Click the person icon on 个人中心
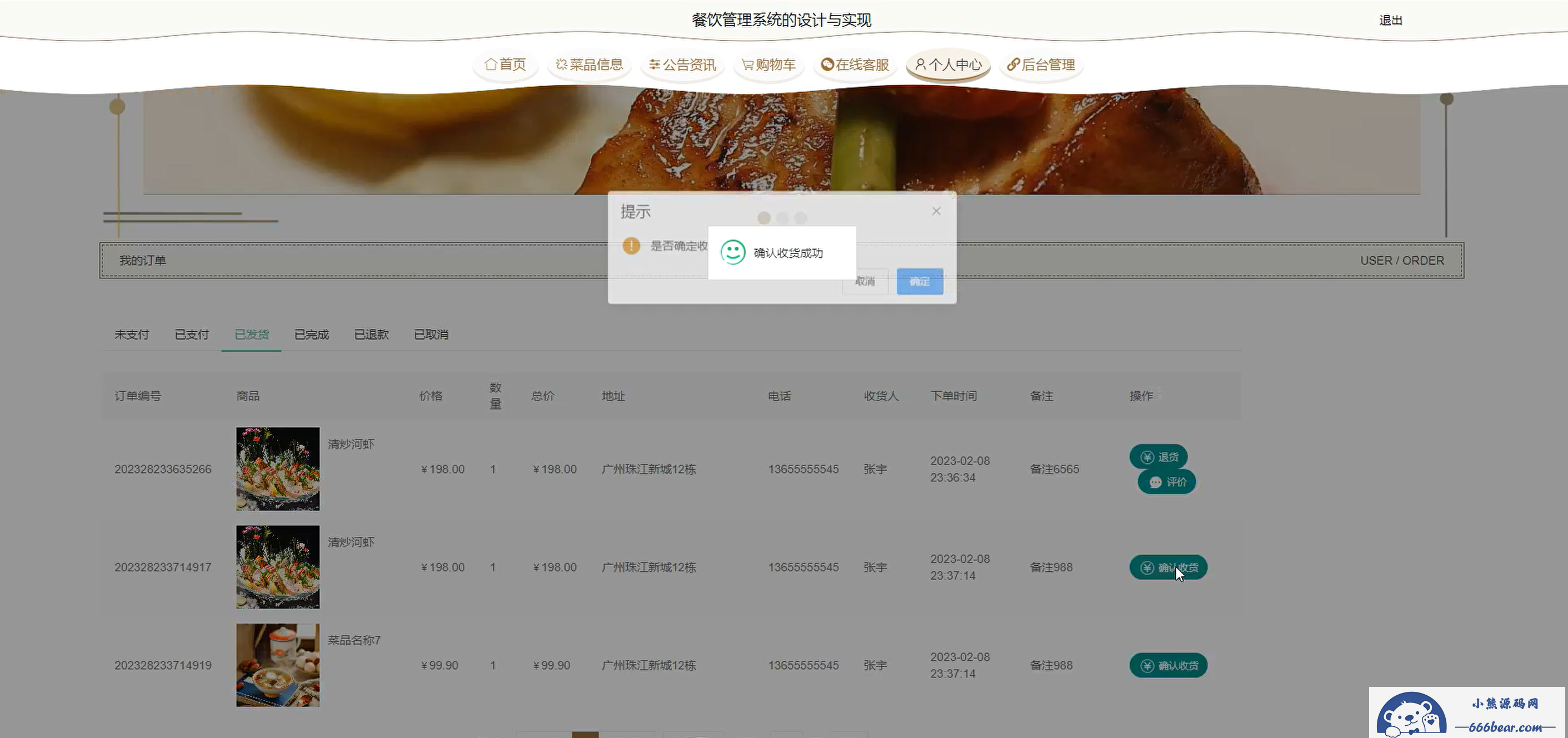The image size is (1568, 738). point(920,64)
